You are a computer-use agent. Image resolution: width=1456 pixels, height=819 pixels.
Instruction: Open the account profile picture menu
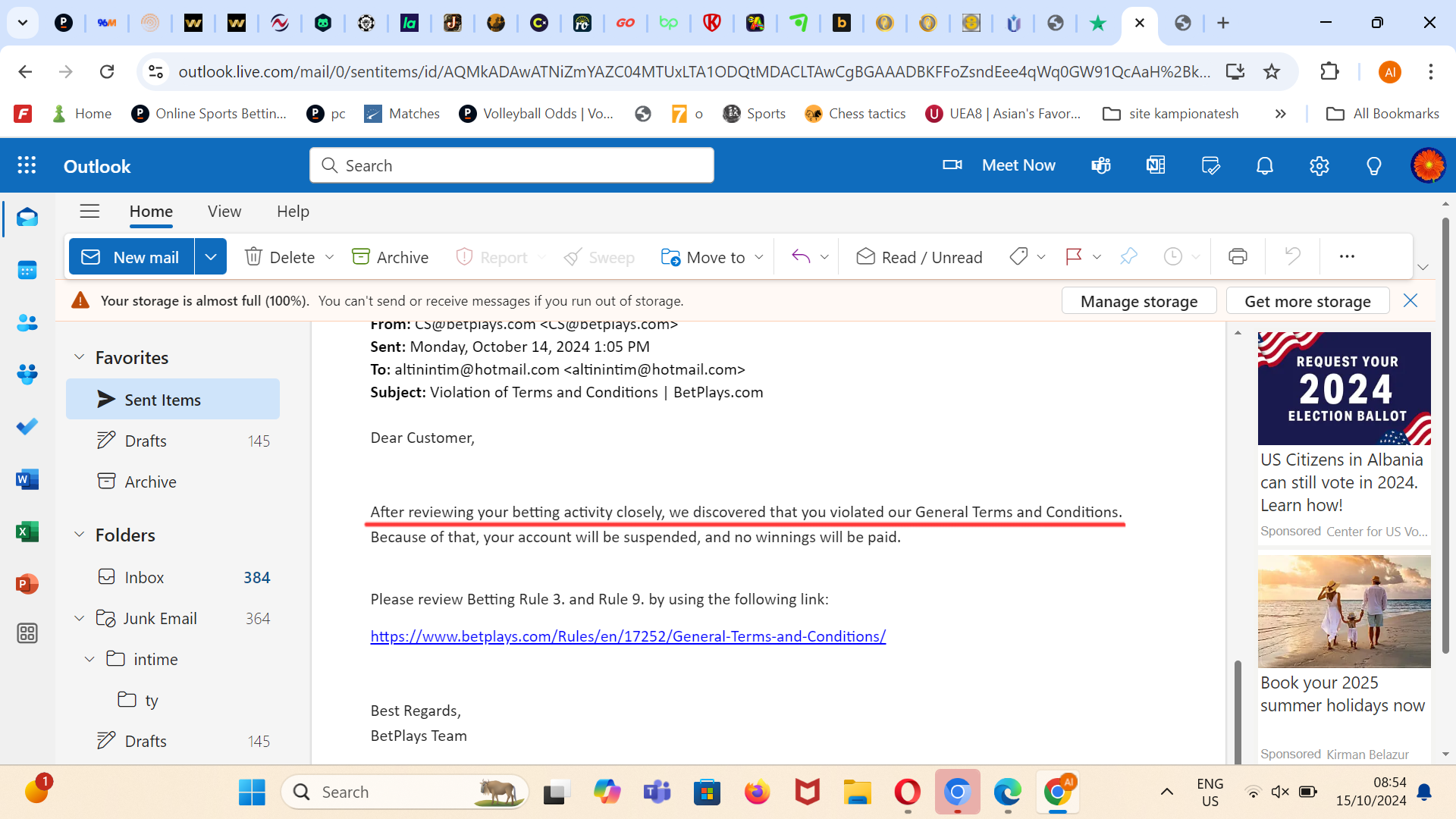1428,165
